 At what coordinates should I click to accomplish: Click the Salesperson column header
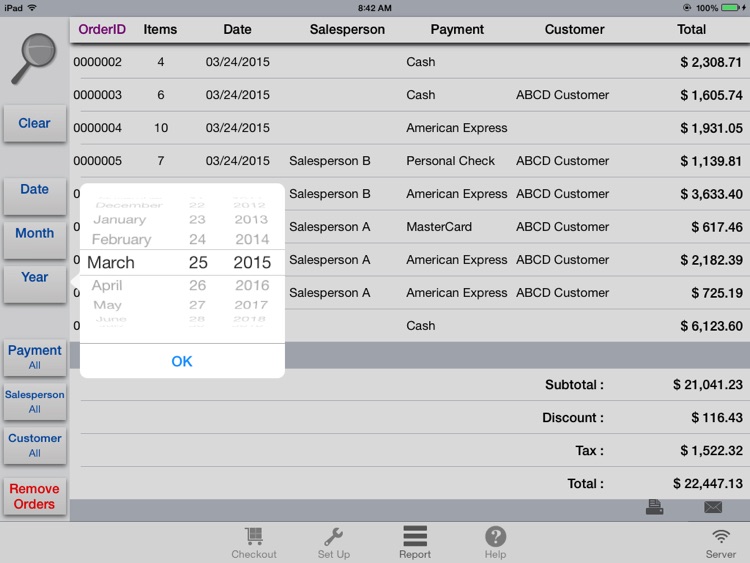point(347,30)
